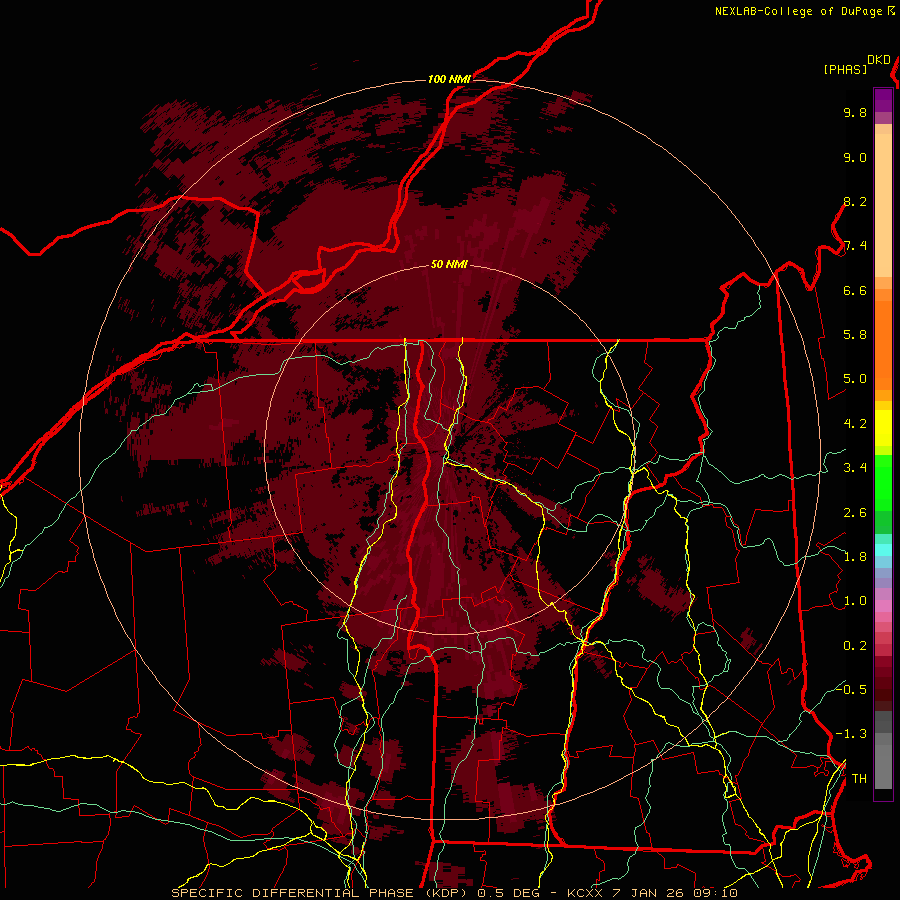
Task: Click the [PHAS] units label
Action: point(845,70)
